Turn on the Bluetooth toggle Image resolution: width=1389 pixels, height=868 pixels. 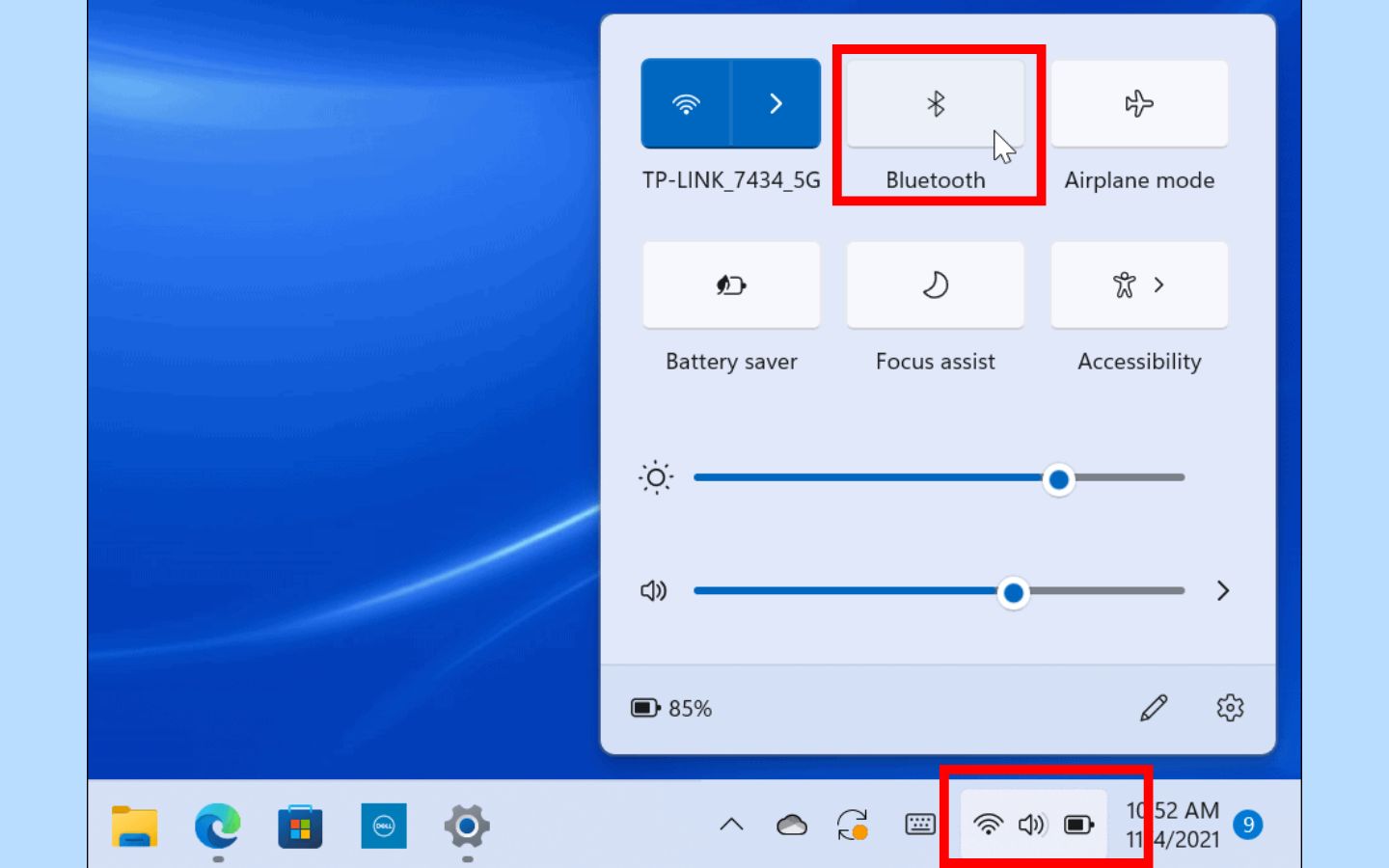[935, 104]
